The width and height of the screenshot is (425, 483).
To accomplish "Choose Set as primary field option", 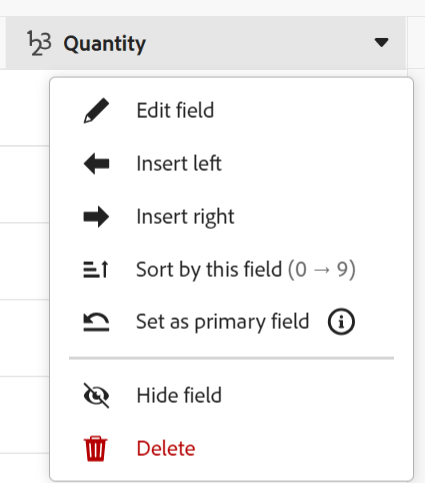I will pos(223,322).
